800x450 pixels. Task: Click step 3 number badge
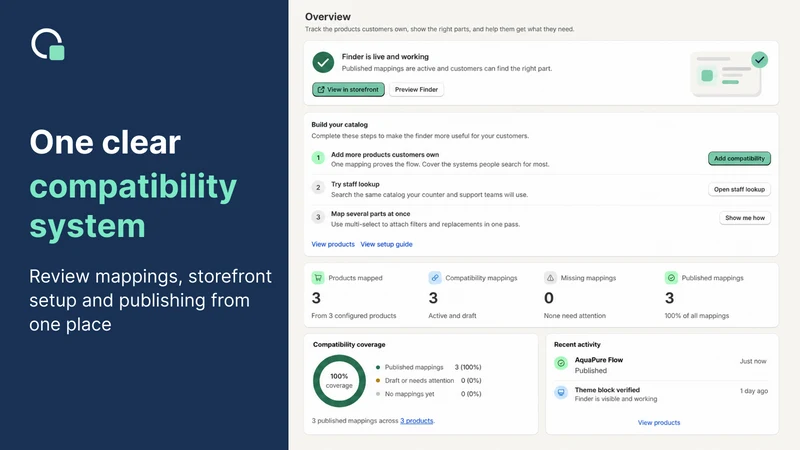click(x=318, y=217)
